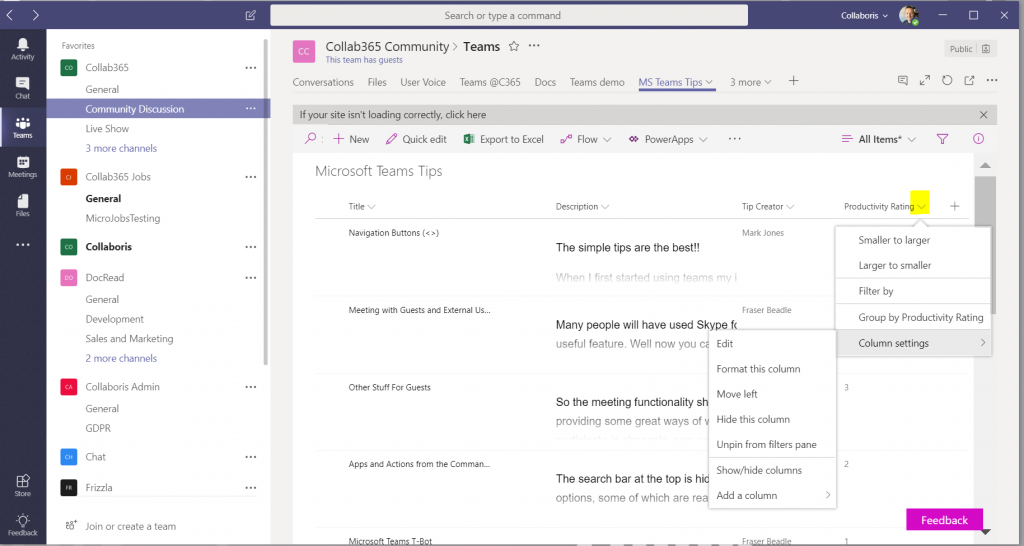Click New to add list item
1024x546 pixels.
click(351, 139)
